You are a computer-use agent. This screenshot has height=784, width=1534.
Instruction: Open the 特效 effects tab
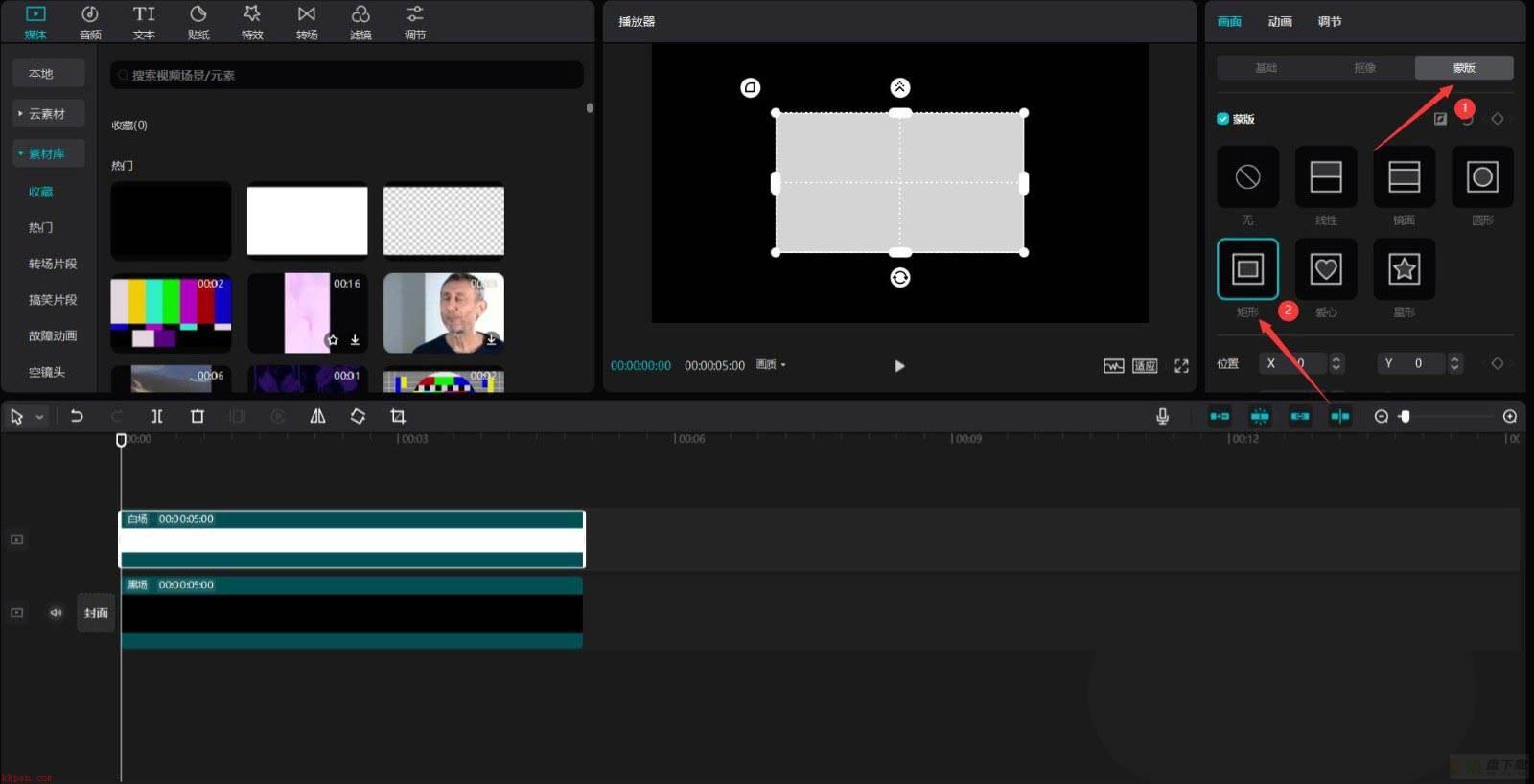click(252, 22)
